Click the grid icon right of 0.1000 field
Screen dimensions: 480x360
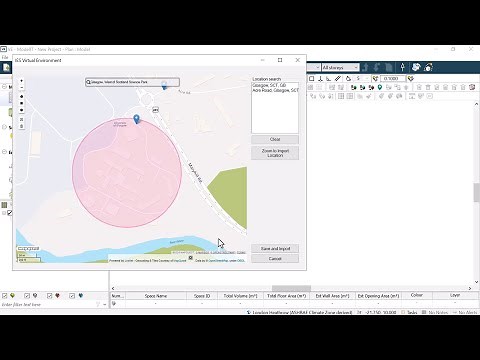[x=411, y=79]
